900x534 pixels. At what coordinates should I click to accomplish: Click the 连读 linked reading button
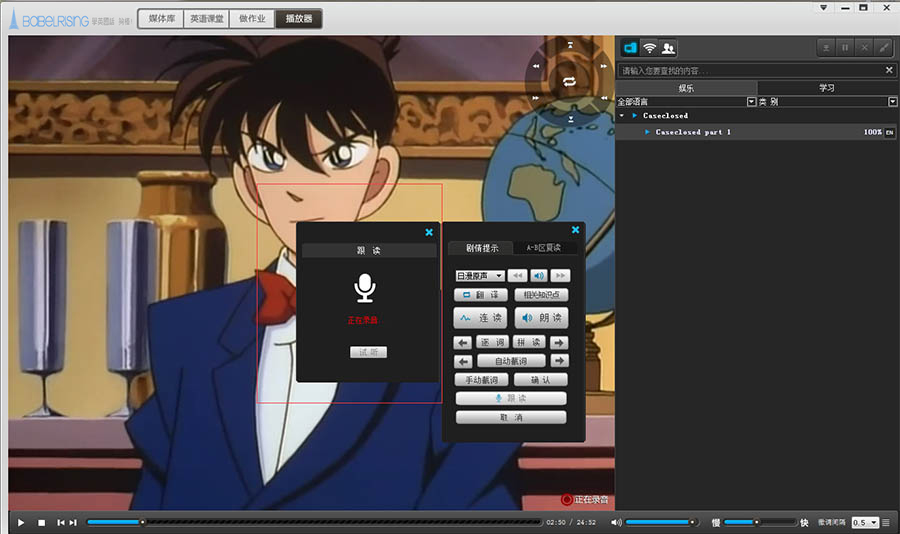pos(481,318)
